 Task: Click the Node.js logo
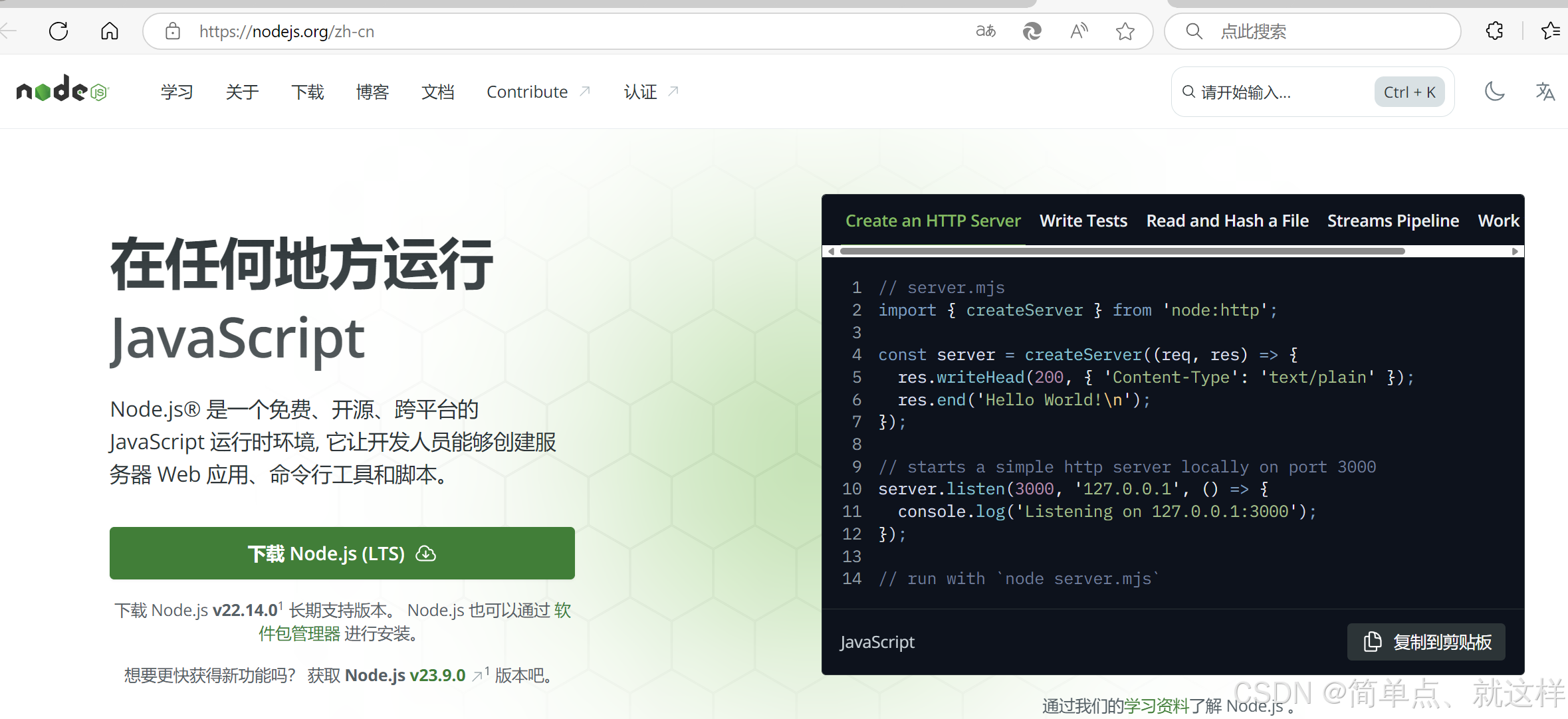pos(62,90)
